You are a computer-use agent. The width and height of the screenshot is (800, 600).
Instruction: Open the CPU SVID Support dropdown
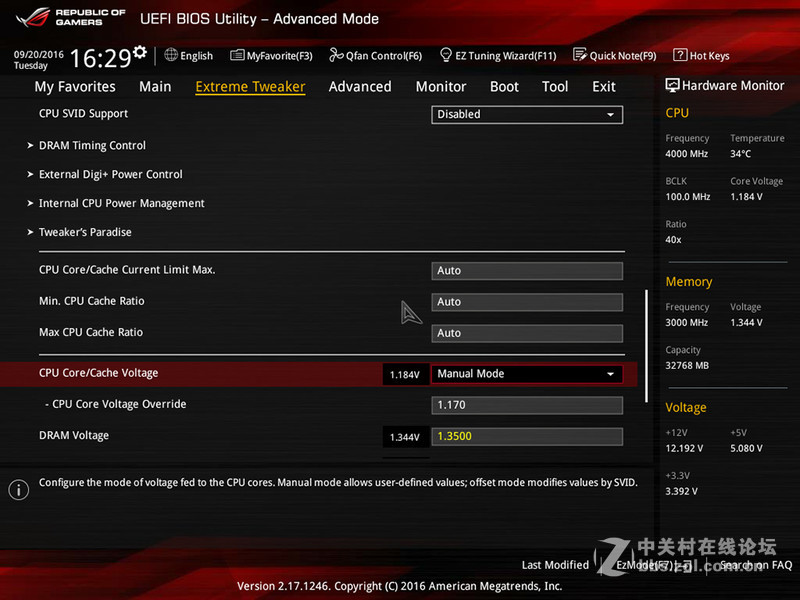pos(527,114)
